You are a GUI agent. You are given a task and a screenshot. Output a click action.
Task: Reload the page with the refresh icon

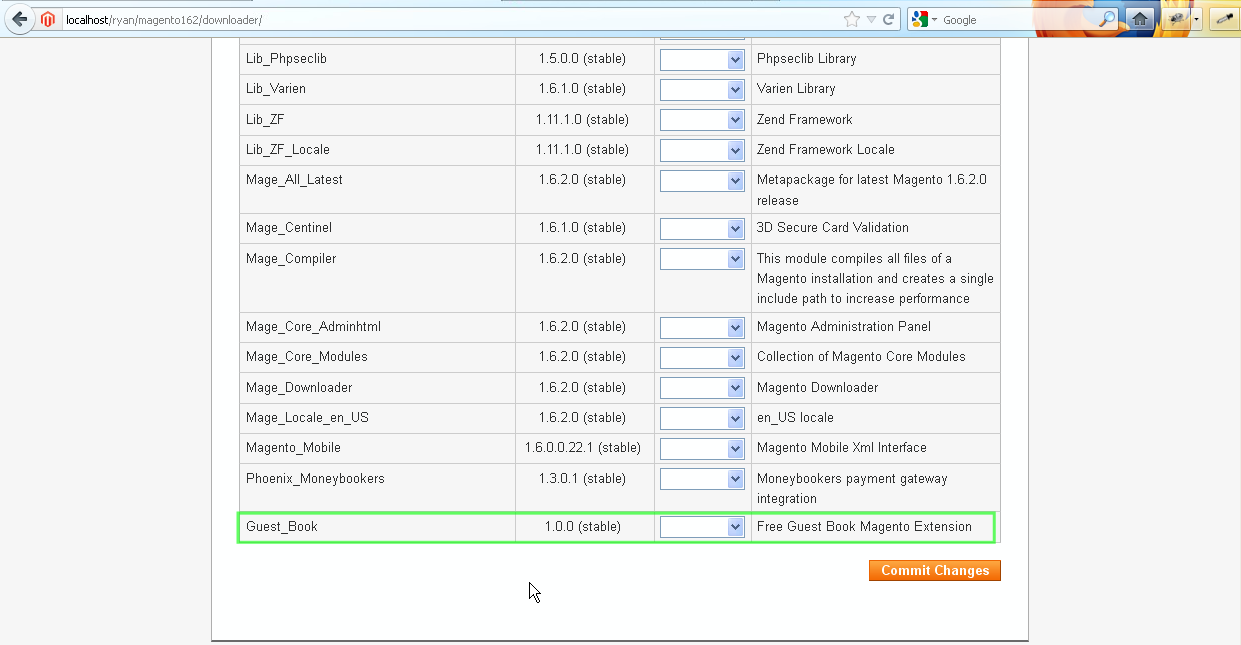tap(888, 19)
